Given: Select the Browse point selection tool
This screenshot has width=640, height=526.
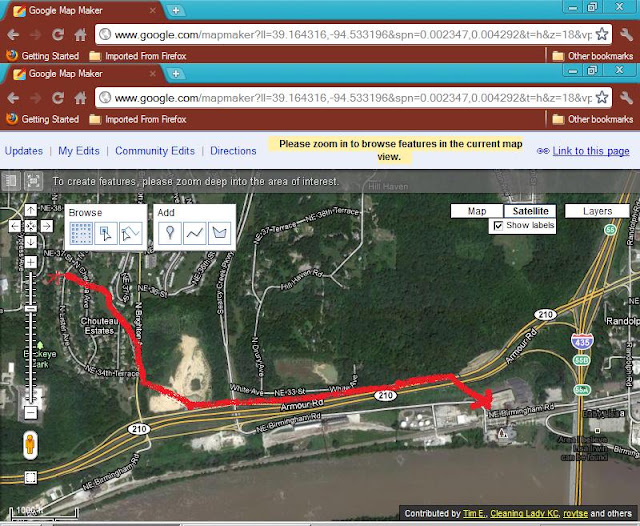Looking at the screenshot, I should coord(106,233).
